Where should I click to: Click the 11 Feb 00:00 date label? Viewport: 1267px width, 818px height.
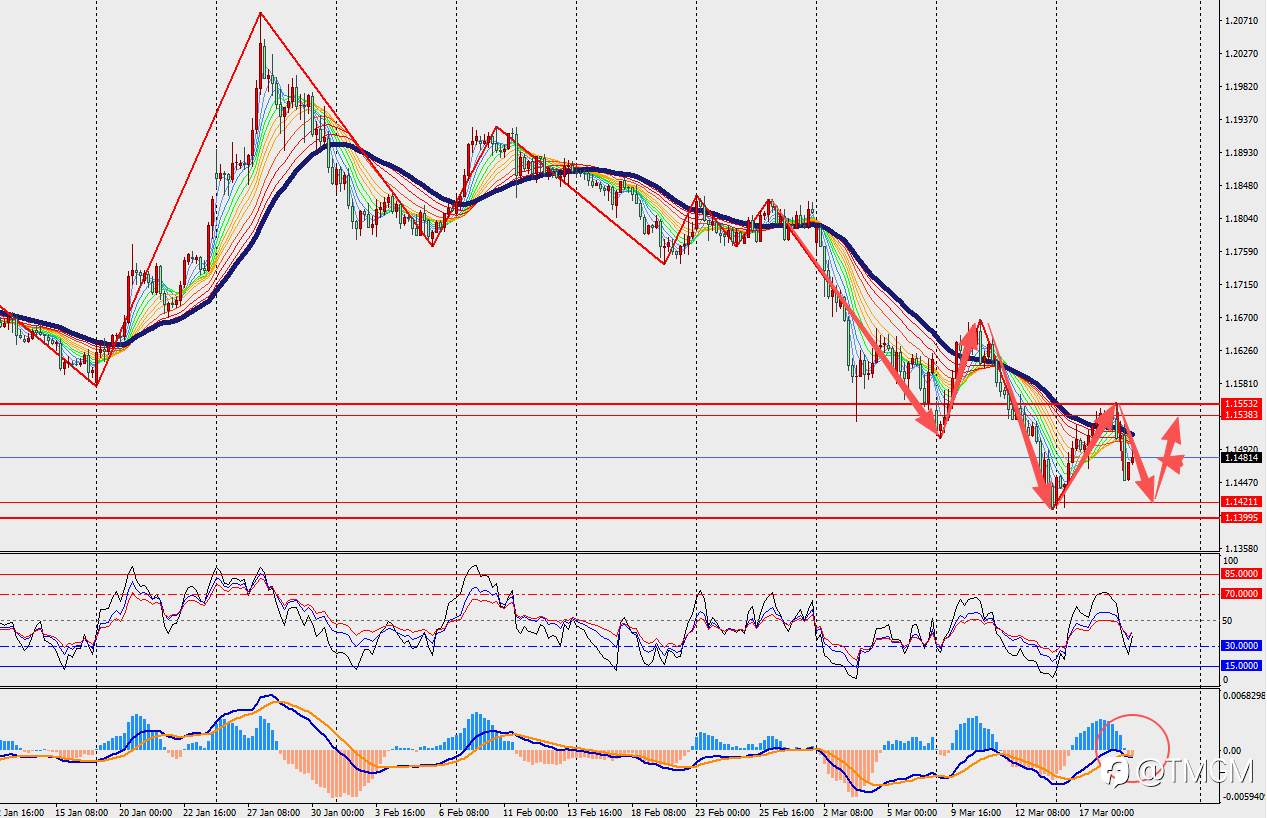(x=530, y=812)
